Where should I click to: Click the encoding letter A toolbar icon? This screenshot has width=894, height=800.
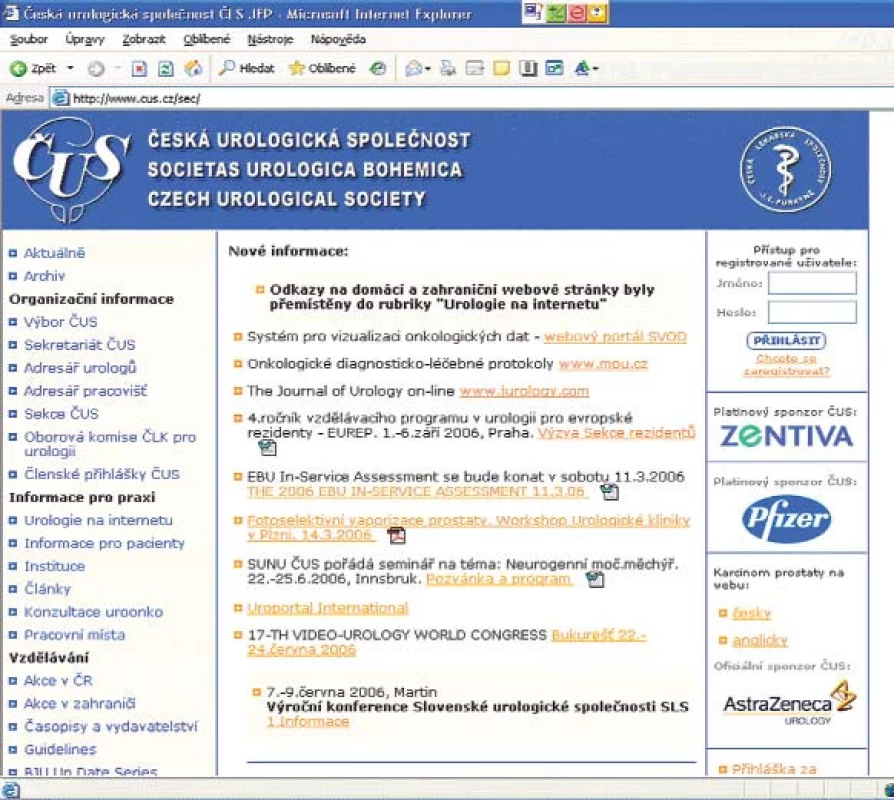click(582, 68)
